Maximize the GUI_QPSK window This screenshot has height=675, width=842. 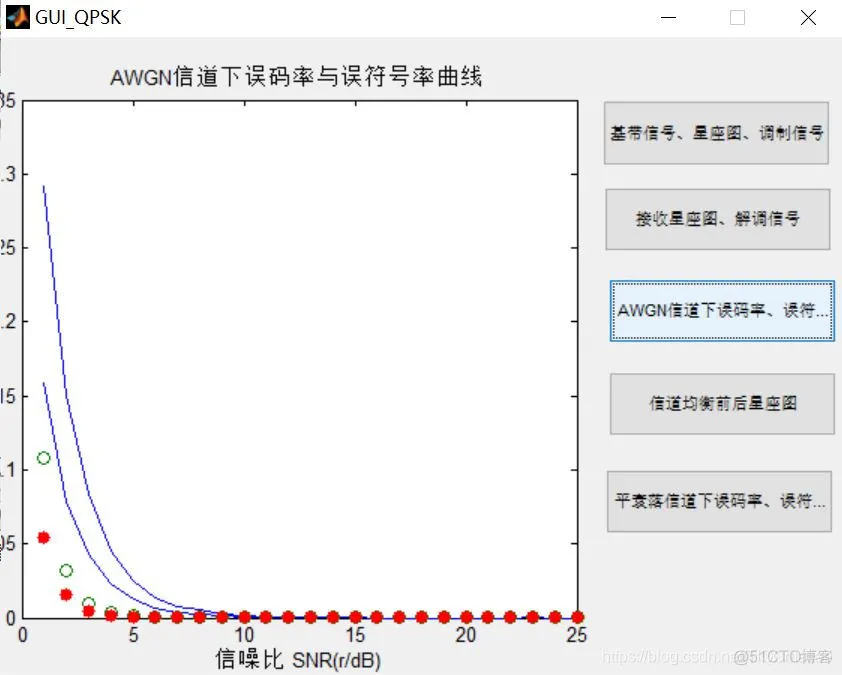[737, 18]
